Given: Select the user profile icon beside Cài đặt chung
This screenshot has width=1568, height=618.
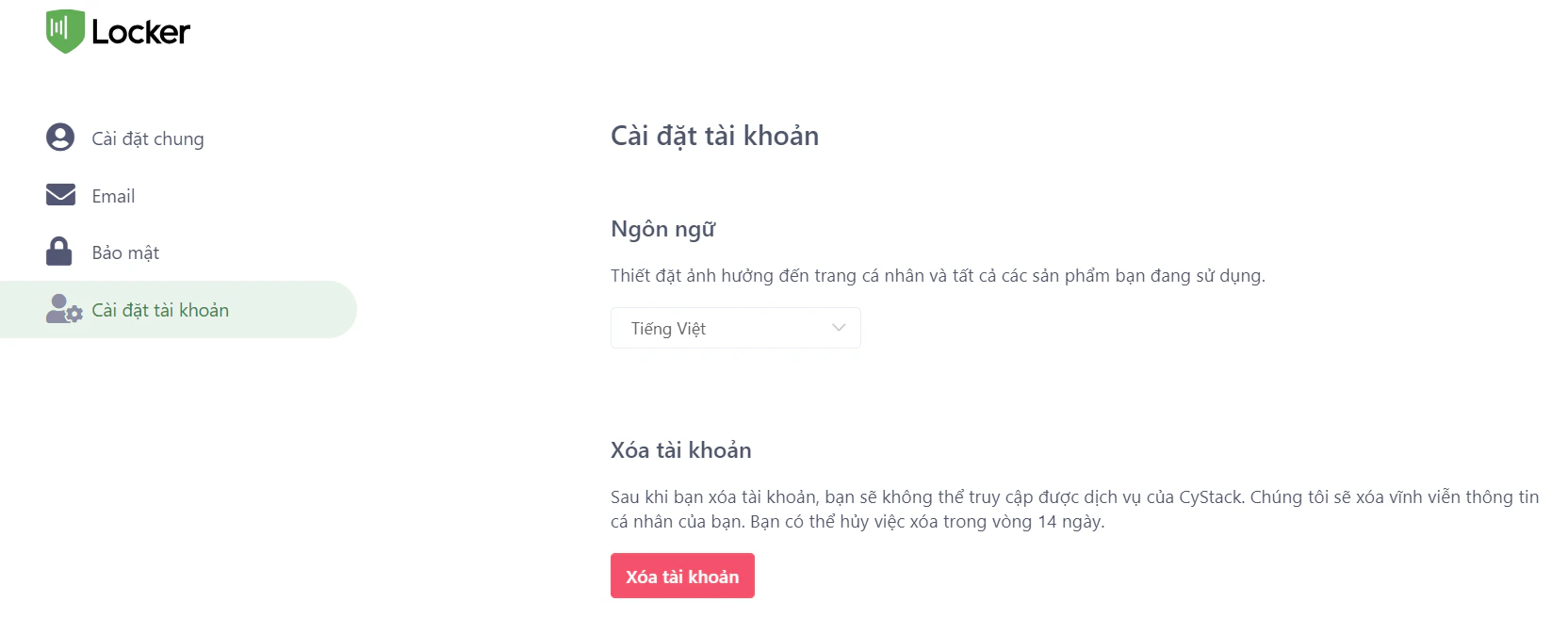Looking at the screenshot, I should point(59,138).
